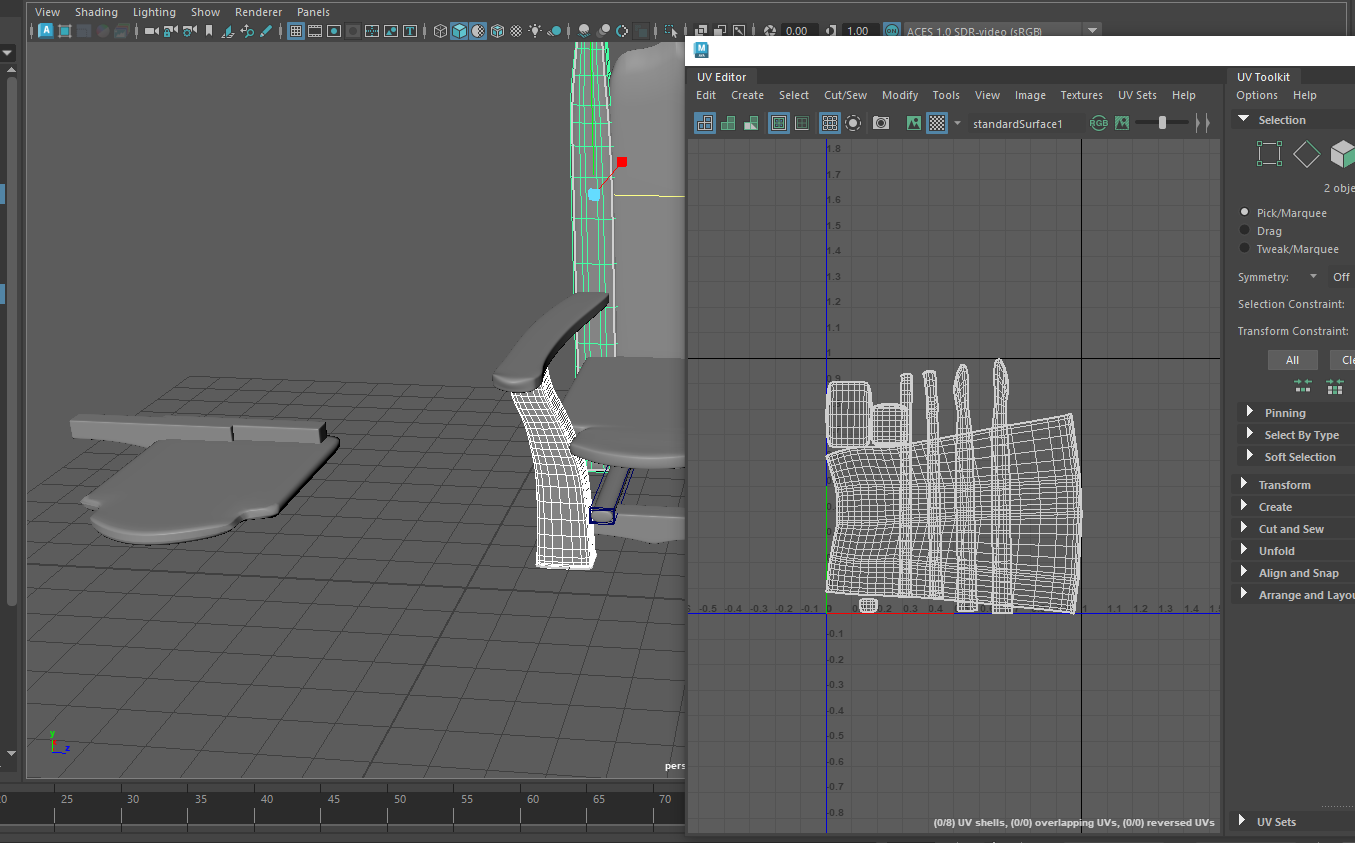Open the Textures menu in UV Editor

coord(1081,95)
